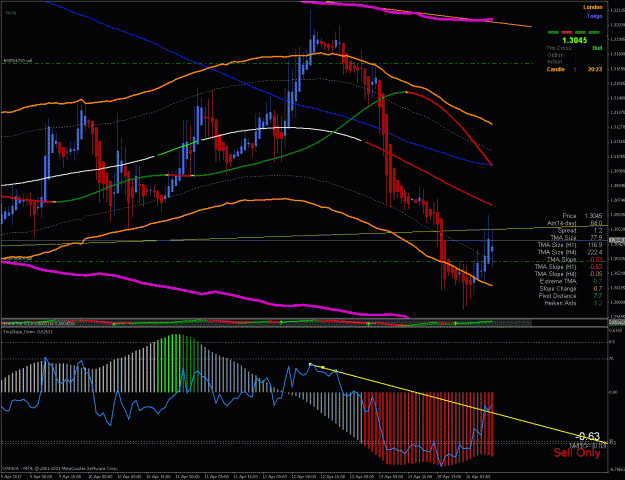Screen dimensions: 625x480
Task: Click the orange London session label
Action: (593, 7)
